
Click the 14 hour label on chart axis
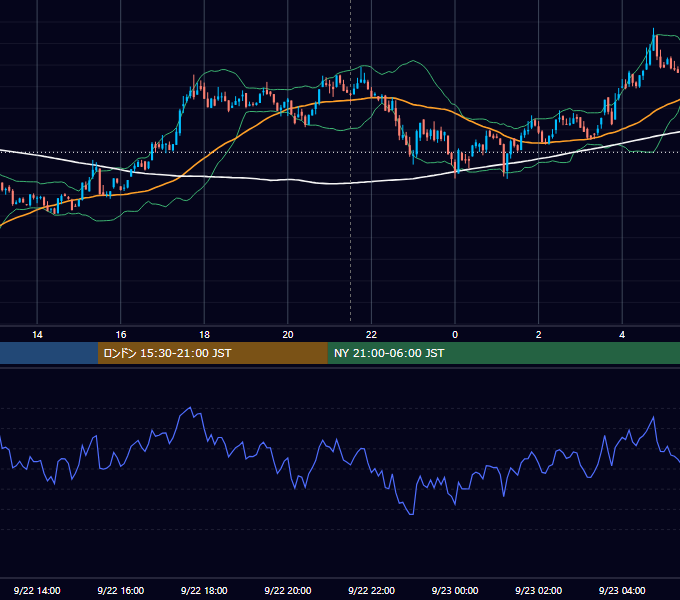tap(37, 335)
